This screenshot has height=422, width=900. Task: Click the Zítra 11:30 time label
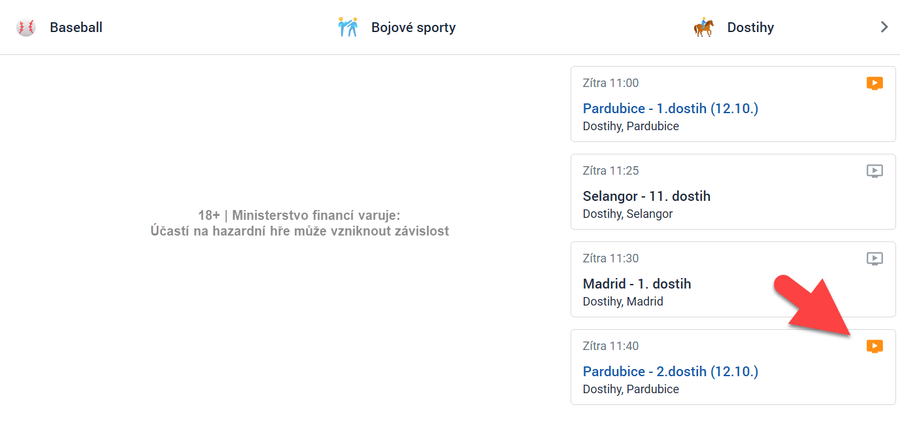tap(610, 259)
